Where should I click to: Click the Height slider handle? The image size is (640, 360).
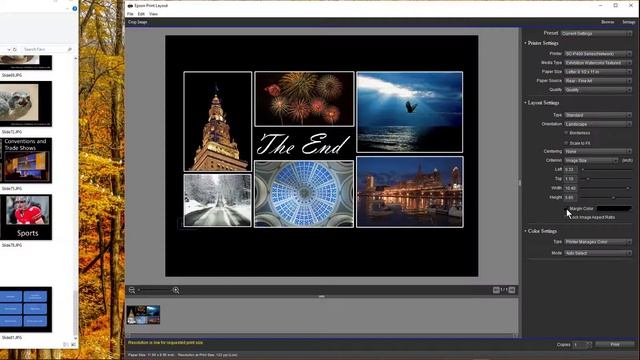[613, 198]
